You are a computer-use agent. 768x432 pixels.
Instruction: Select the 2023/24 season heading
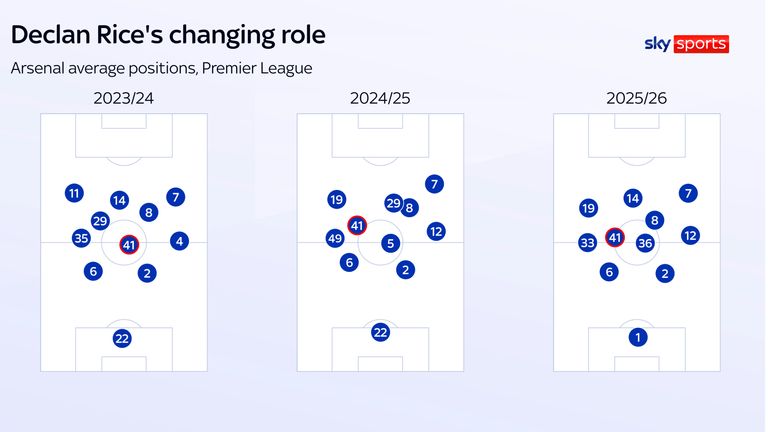coord(123,98)
